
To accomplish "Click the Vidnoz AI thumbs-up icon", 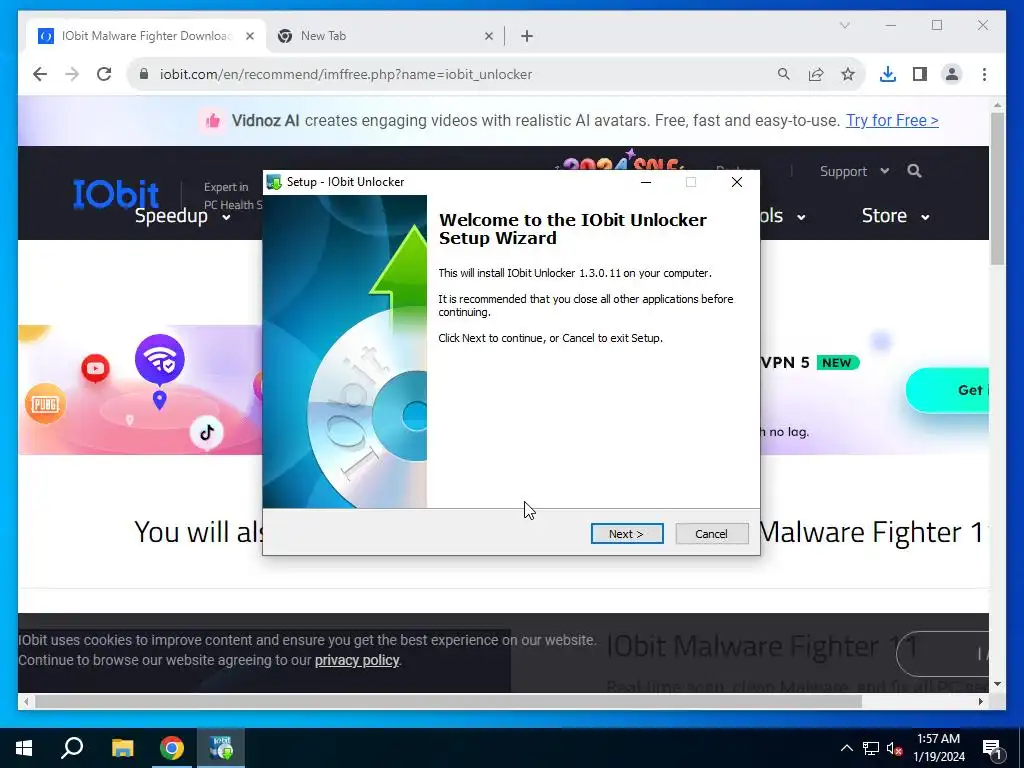I will coord(213,120).
